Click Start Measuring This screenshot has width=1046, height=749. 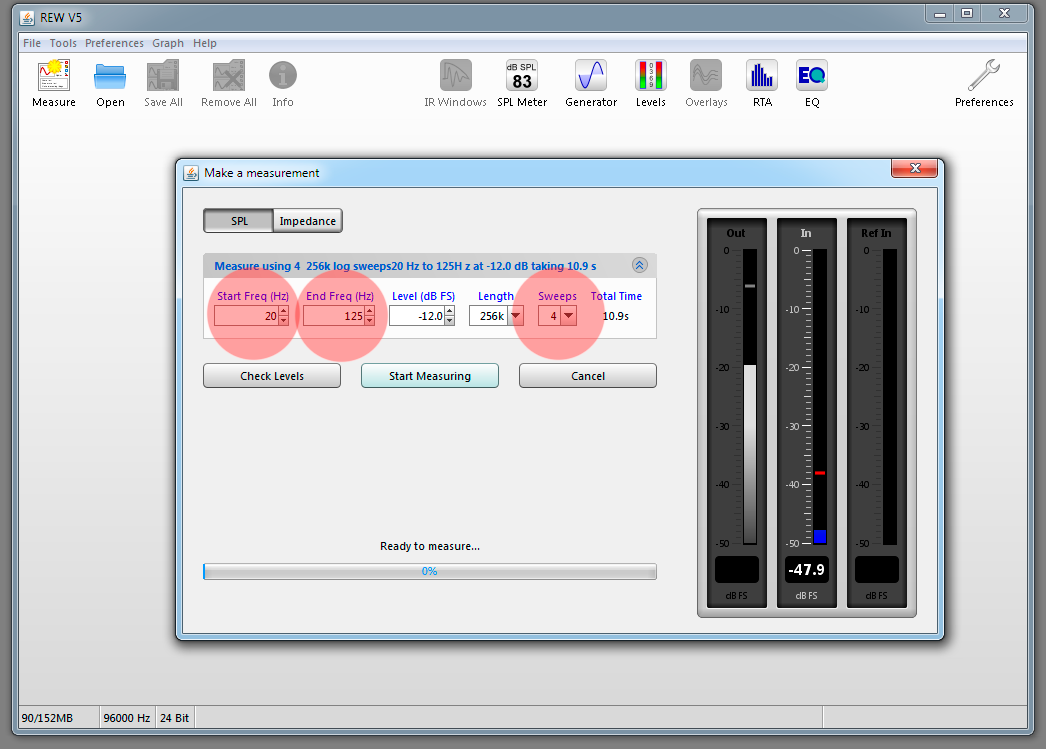430,376
